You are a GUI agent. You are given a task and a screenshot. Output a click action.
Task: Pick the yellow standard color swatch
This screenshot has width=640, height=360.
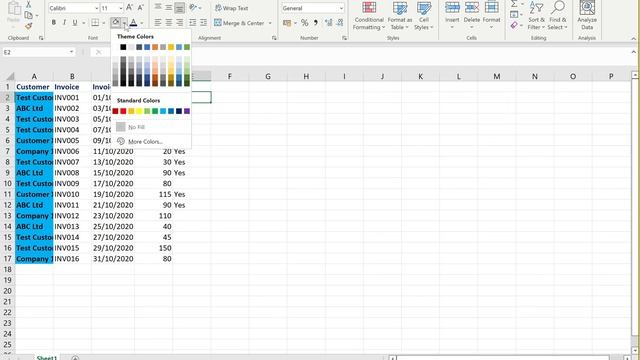tap(139, 111)
